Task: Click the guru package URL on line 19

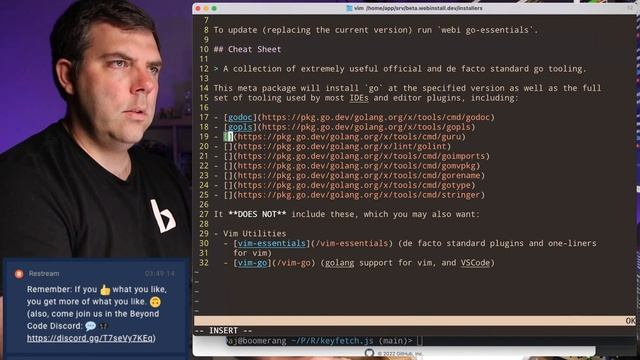Action: (349, 137)
